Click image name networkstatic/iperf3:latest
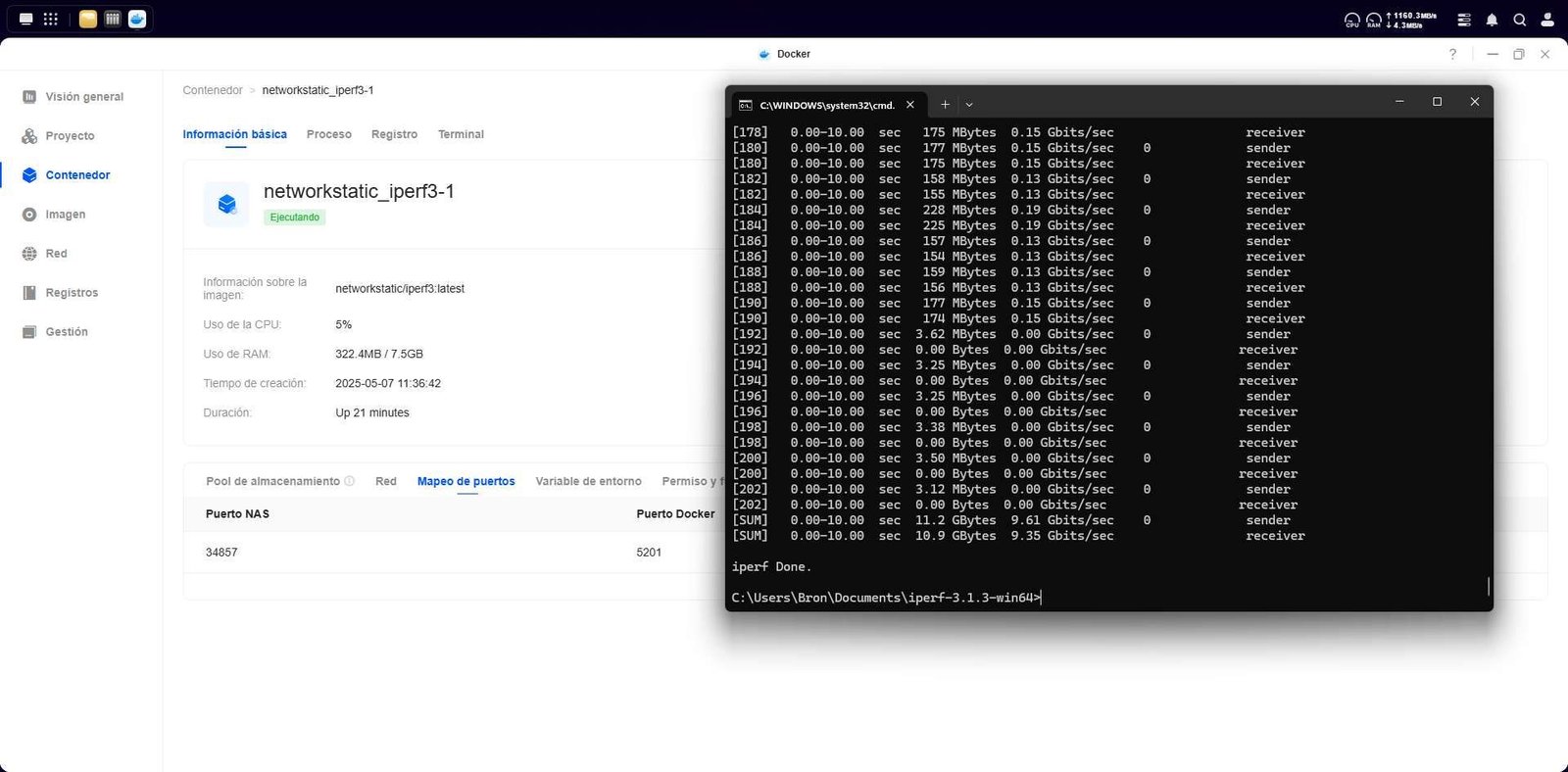The height and width of the screenshot is (772, 1568). (x=400, y=289)
